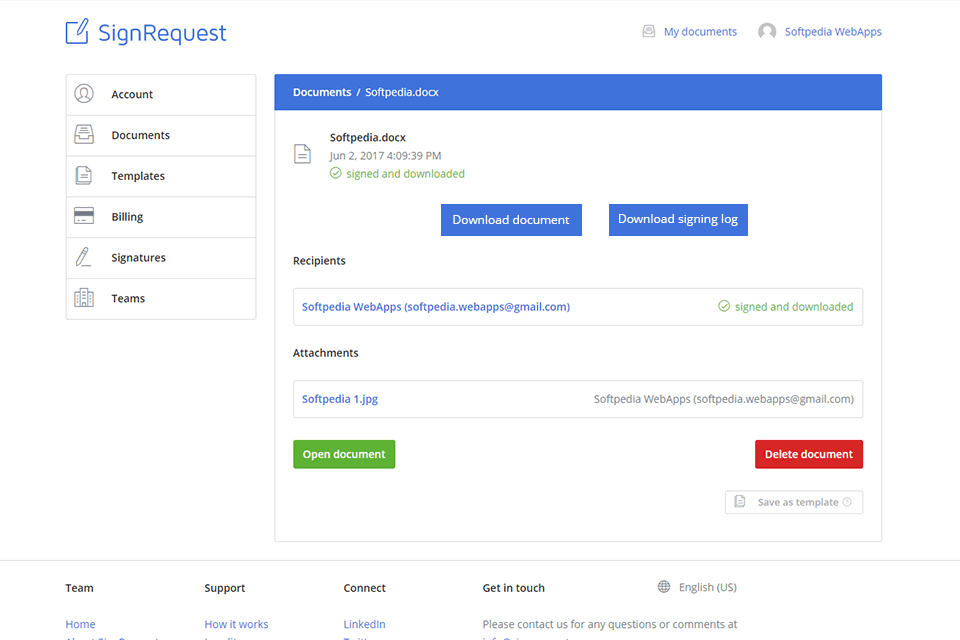
Task: Open the Softpedia 1.jpg attachment
Action: 340,399
